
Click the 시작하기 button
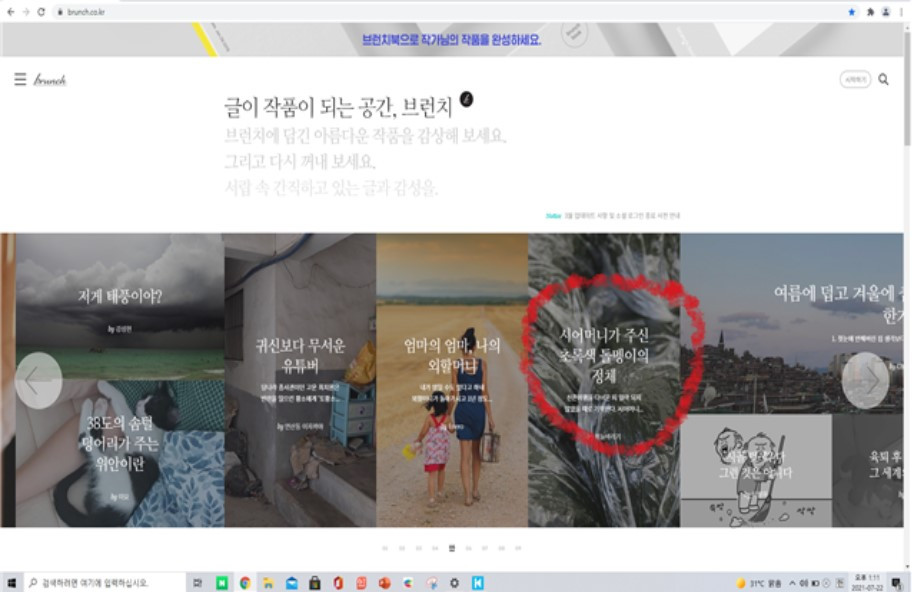pyautogui.click(x=855, y=79)
